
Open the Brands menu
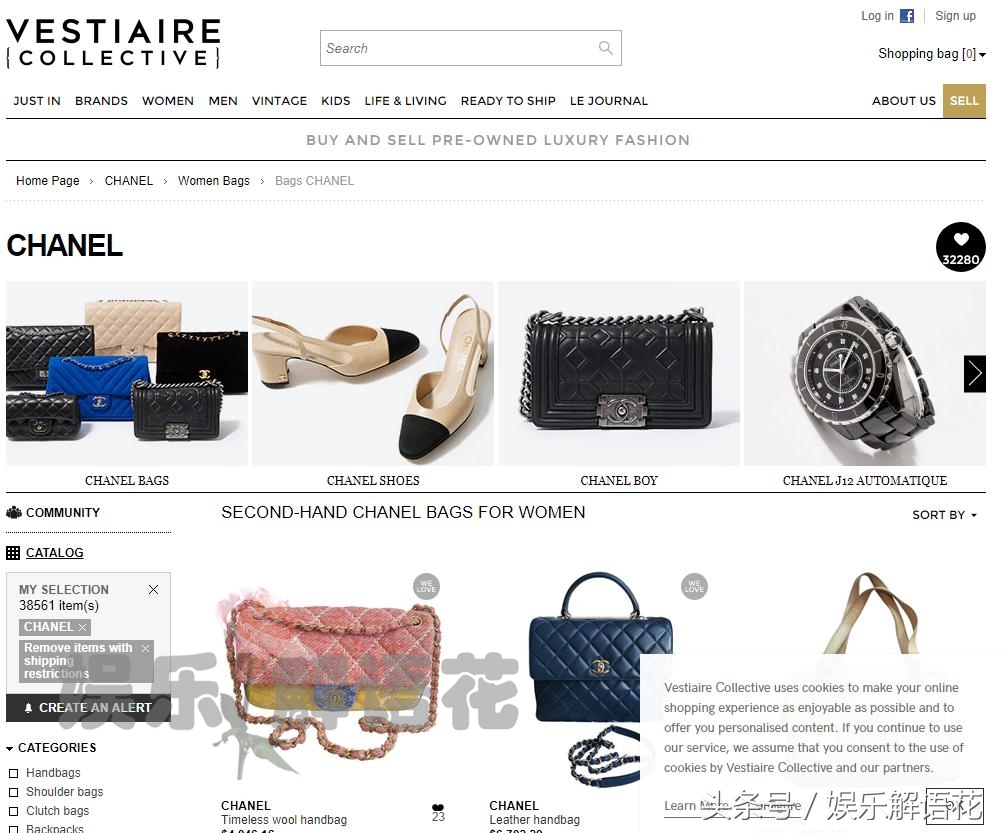(x=101, y=101)
